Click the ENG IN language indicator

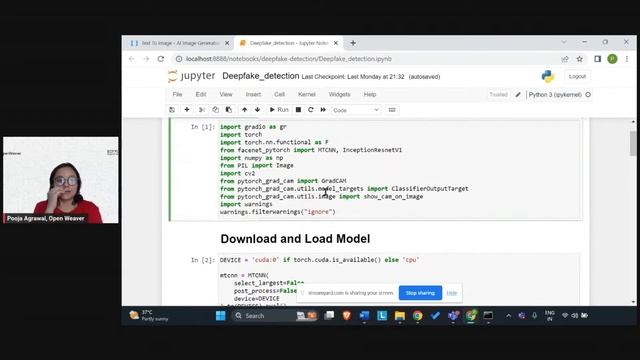[x=549, y=316]
